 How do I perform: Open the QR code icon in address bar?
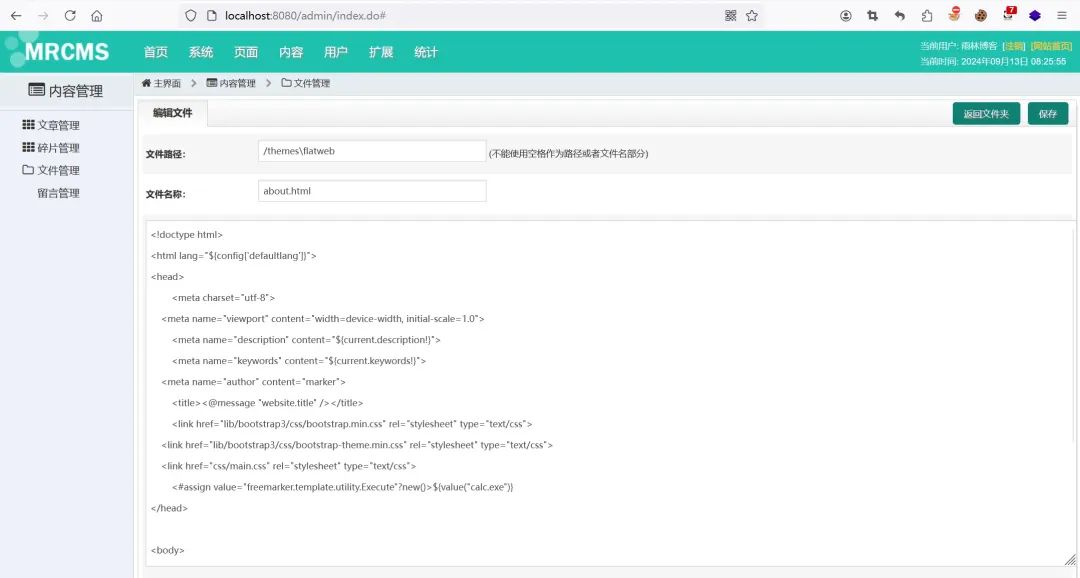pos(731,15)
